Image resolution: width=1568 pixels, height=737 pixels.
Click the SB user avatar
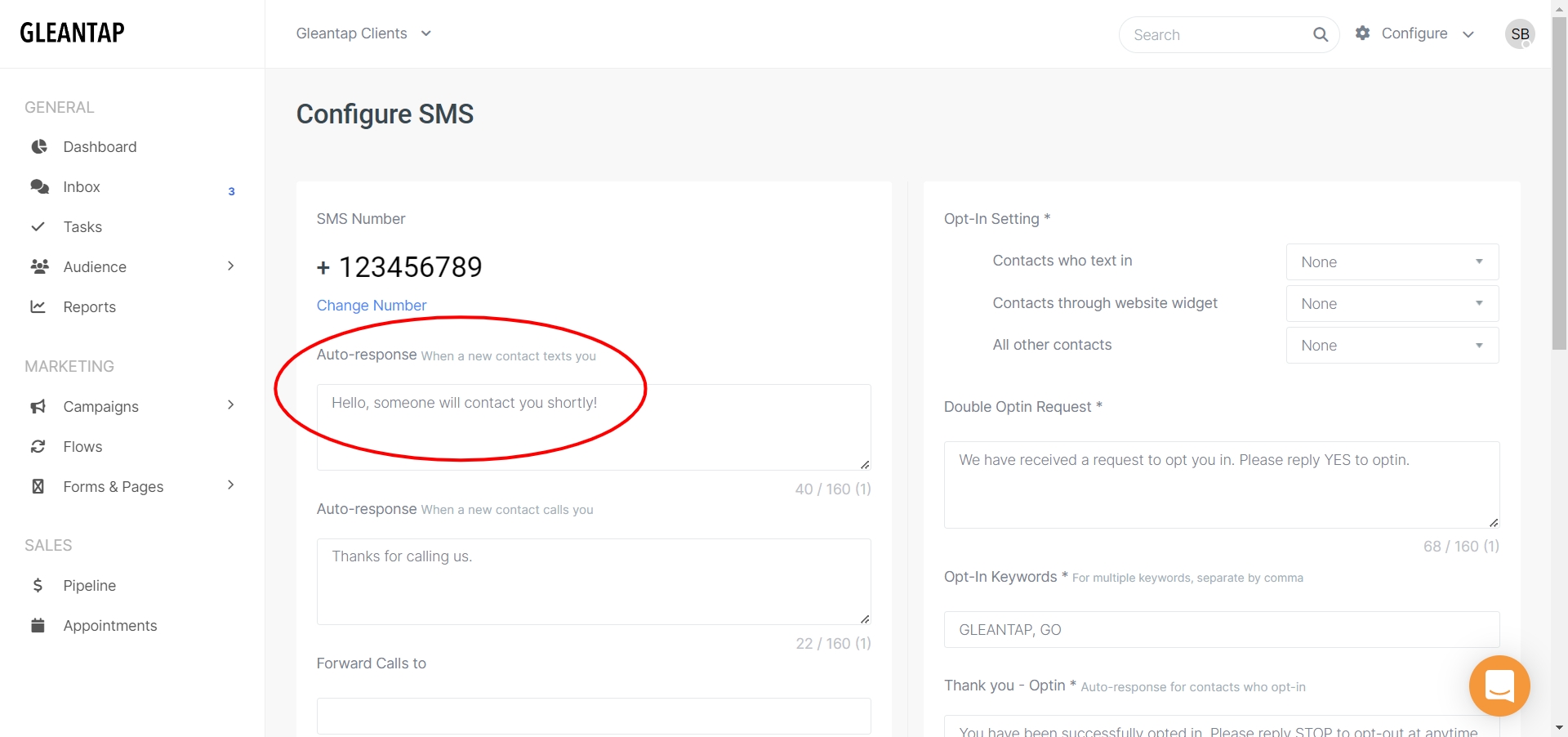[1519, 34]
